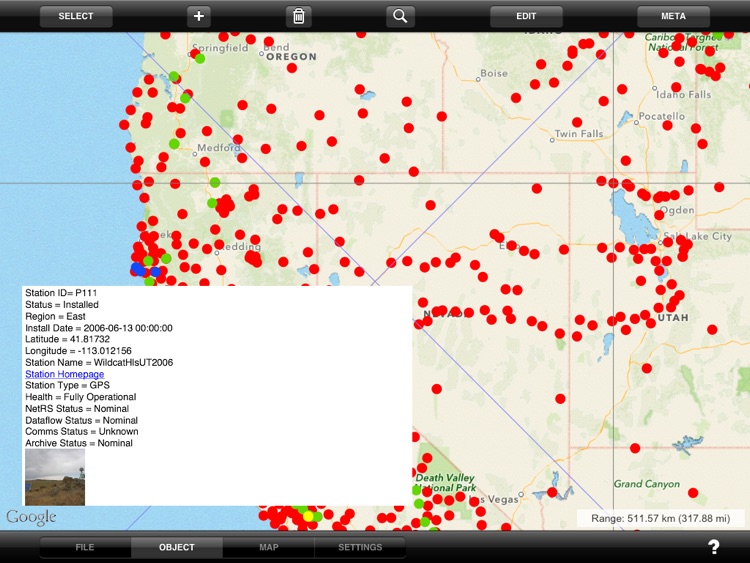Image resolution: width=750 pixels, height=563 pixels.
Task: Tap the Grand Canyon map label
Action: tap(647, 484)
